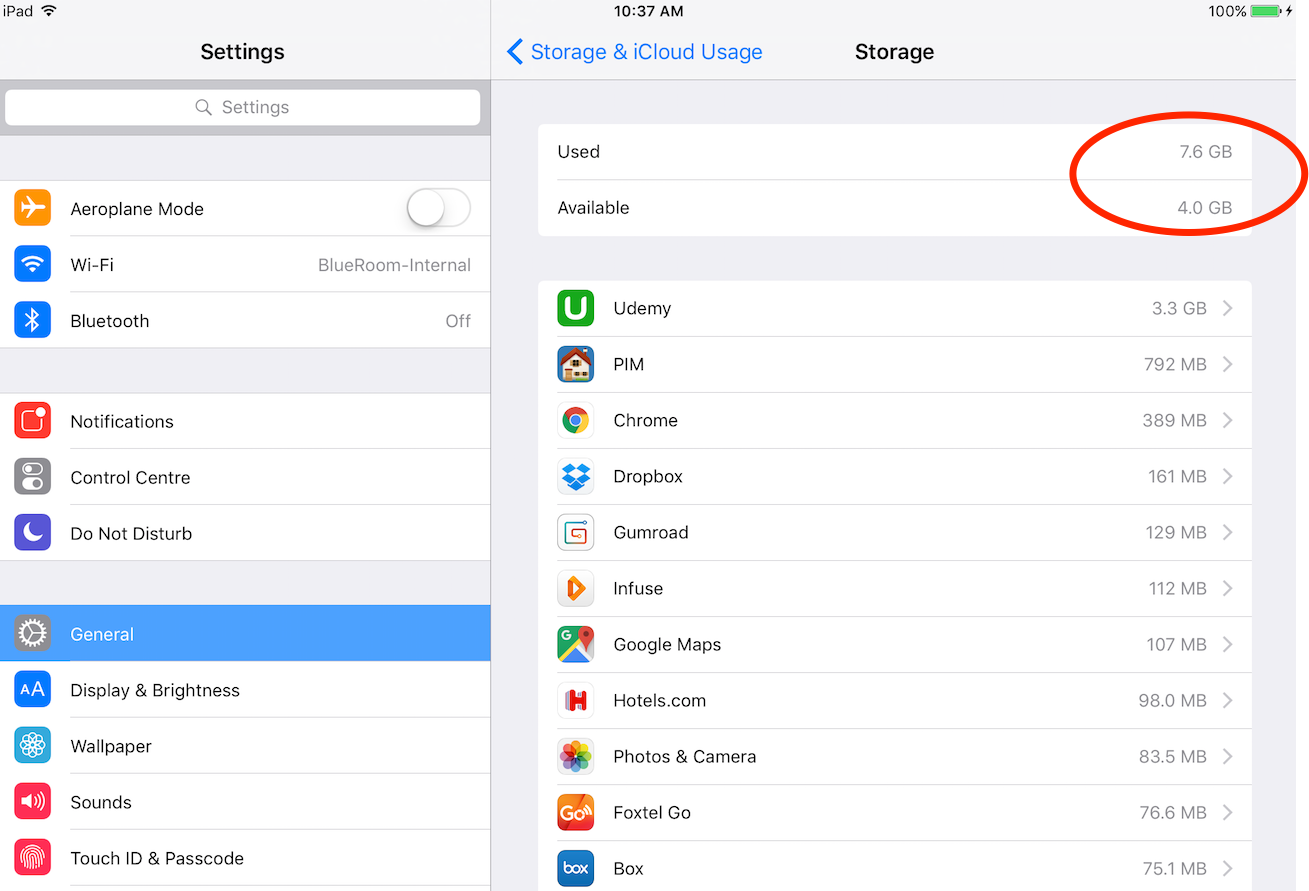Tap the Available 4.0 GB value
The height and width of the screenshot is (891, 1309).
(x=1205, y=208)
